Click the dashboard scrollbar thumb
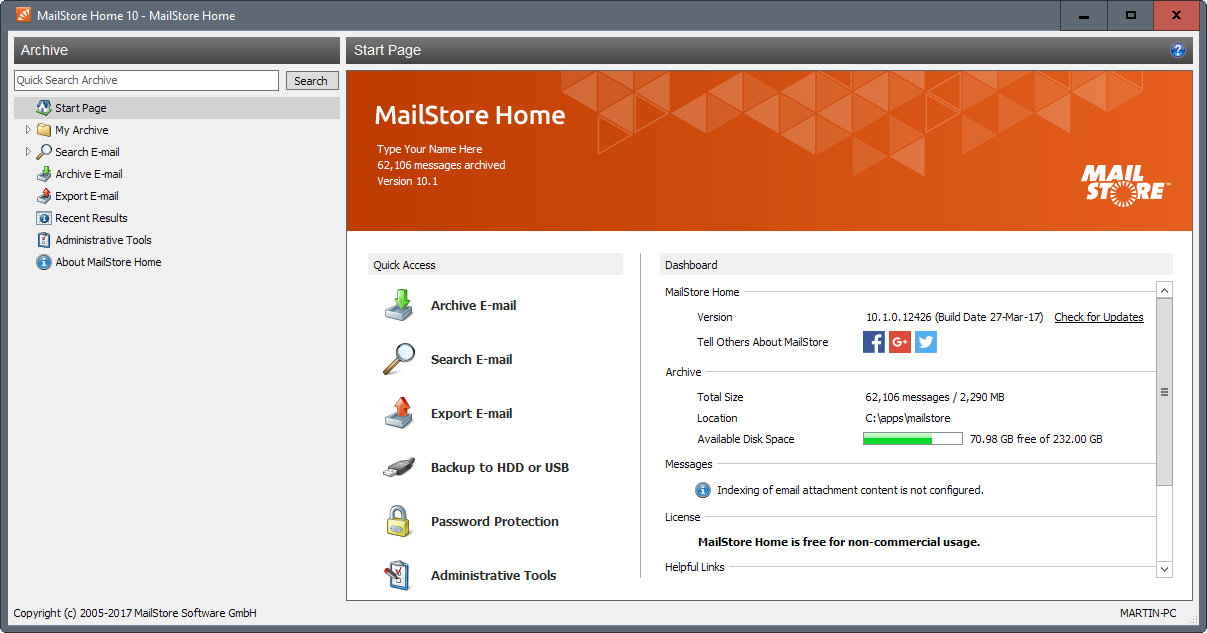1207x633 pixels. coord(1164,392)
